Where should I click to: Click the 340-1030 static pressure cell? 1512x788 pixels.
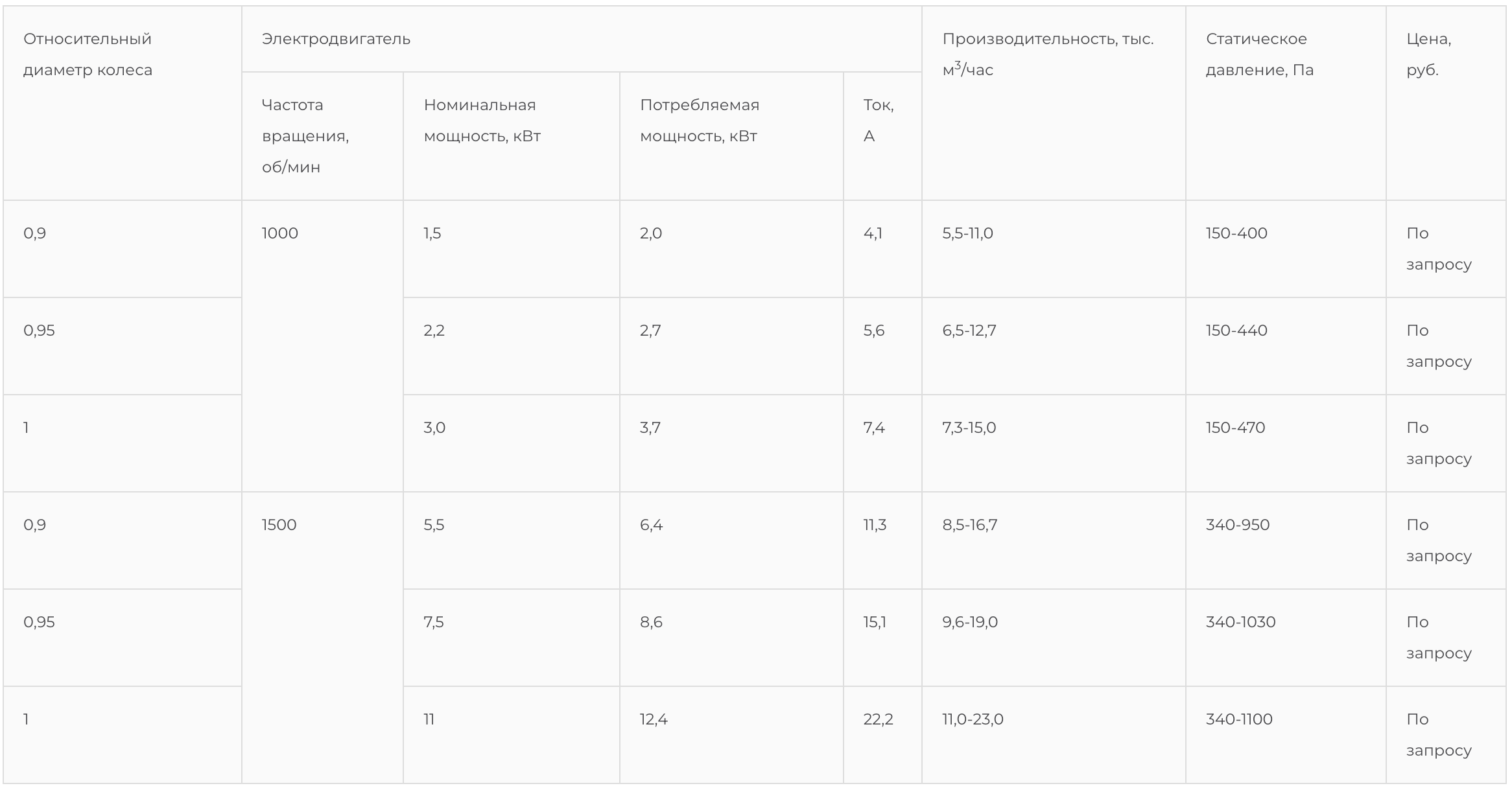(x=1240, y=622)
